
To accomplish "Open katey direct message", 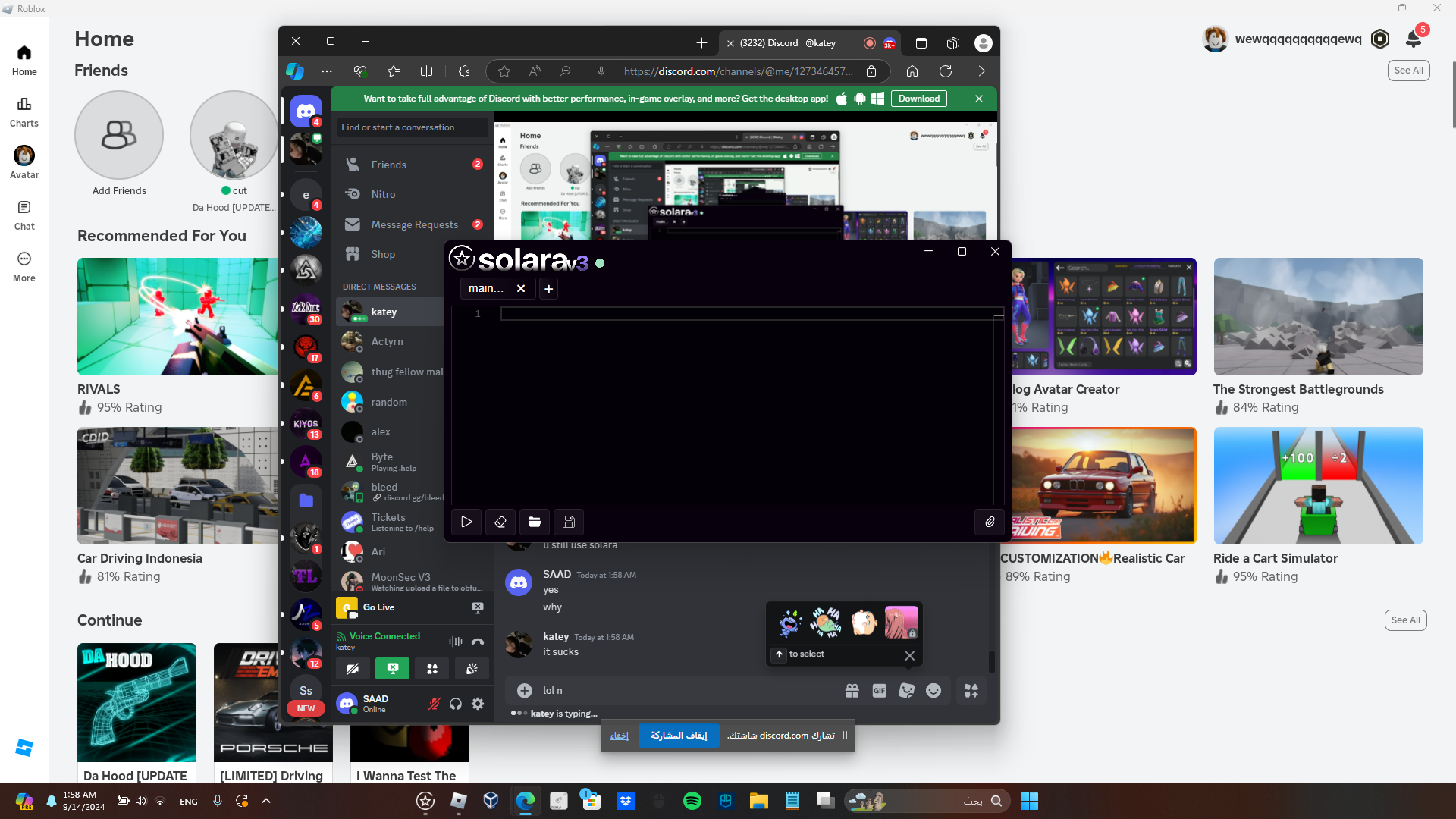I will pos(391,312).
